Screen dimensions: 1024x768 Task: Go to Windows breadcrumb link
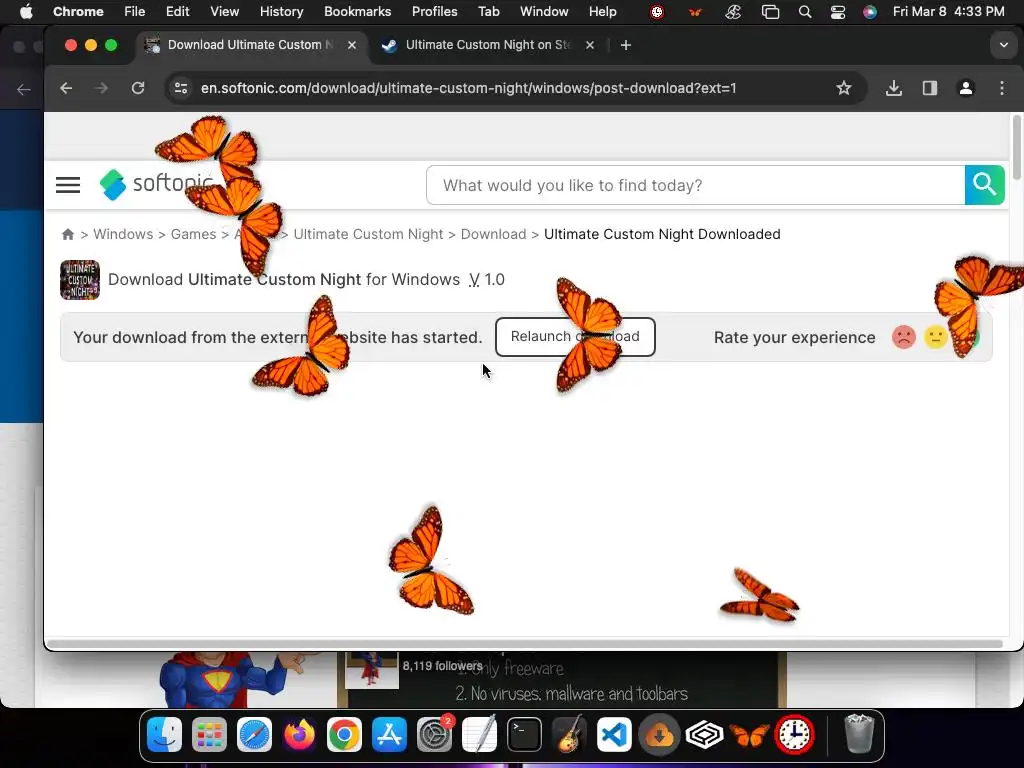[123, 234]
